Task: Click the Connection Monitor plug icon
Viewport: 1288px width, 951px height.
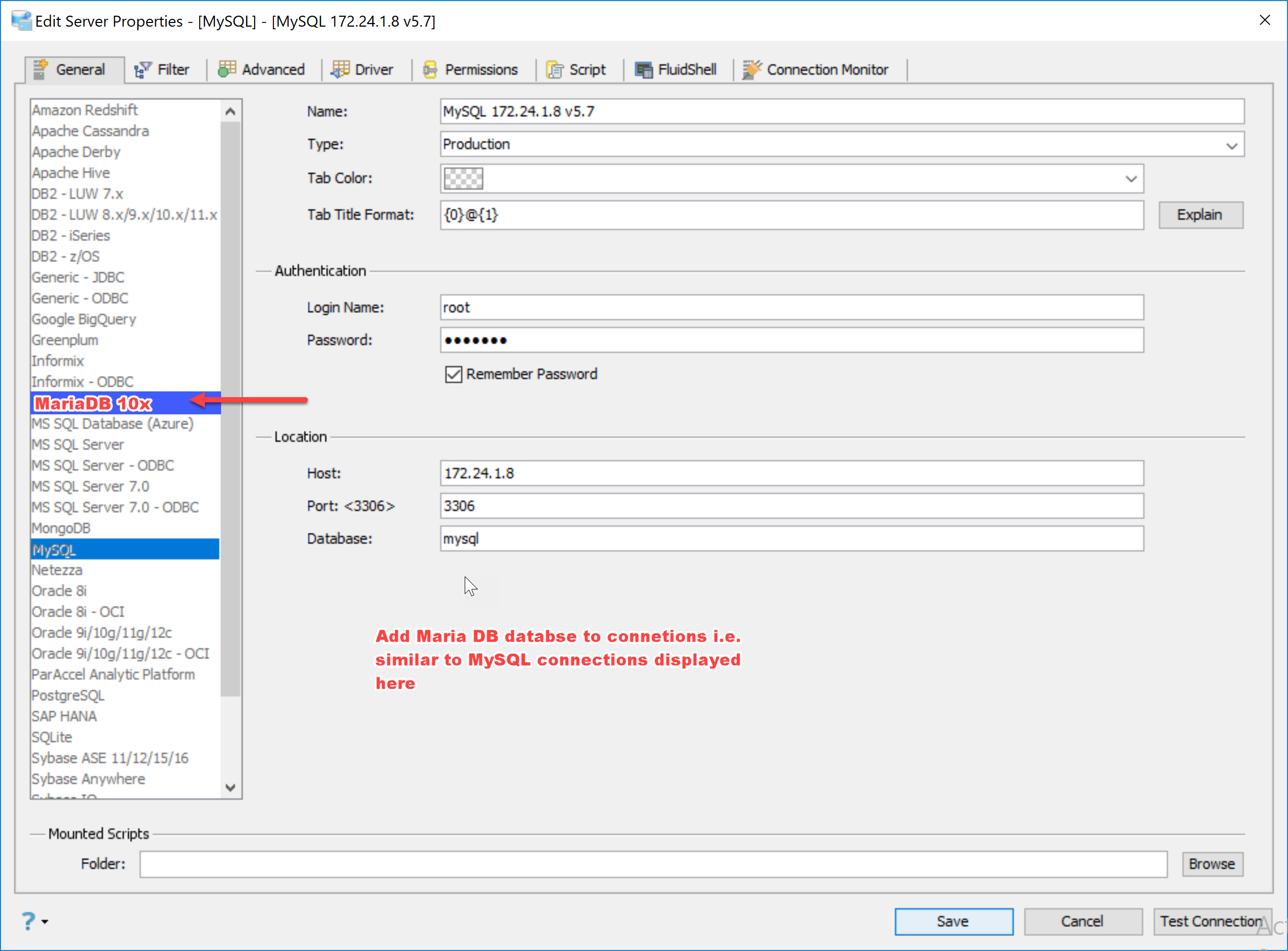Action: point(751,69)
